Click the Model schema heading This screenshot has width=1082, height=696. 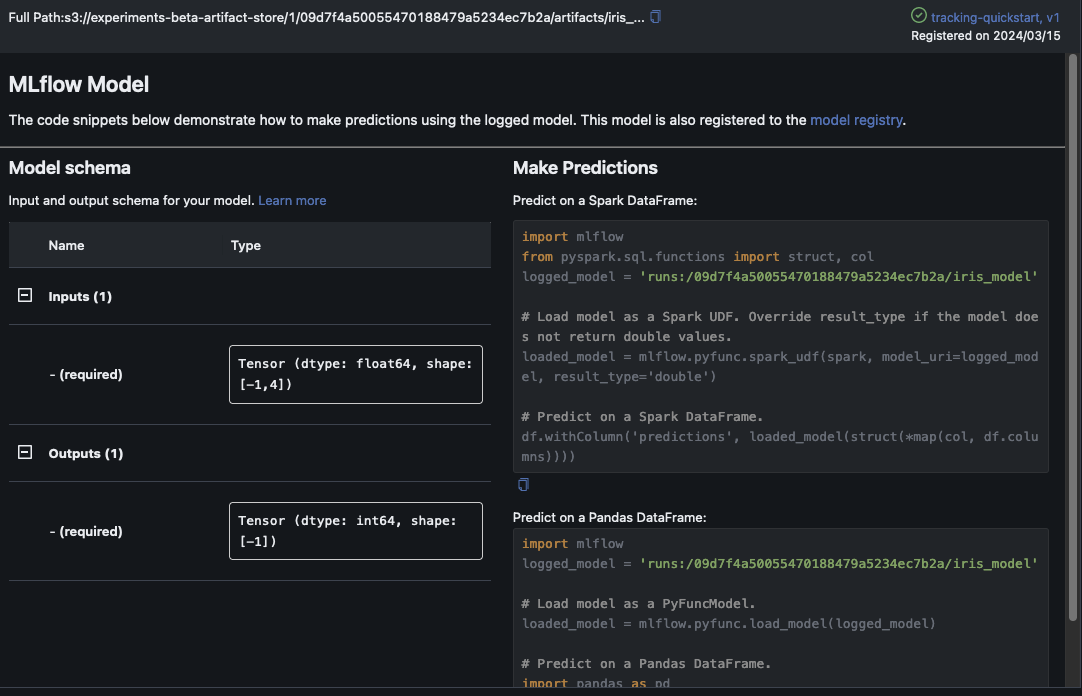click(x=70, y=168)
